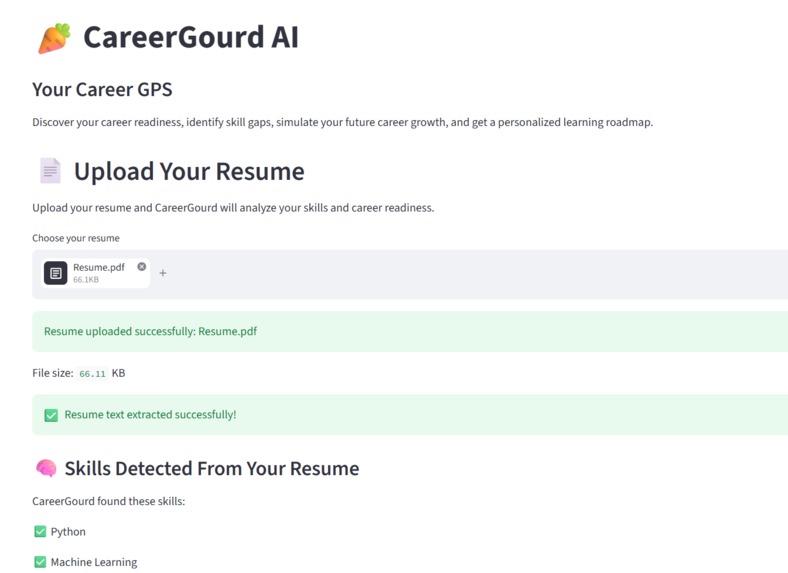Click the 66.1KB file size label
Viewport: 788px width, 573px height.
point(86,280)
